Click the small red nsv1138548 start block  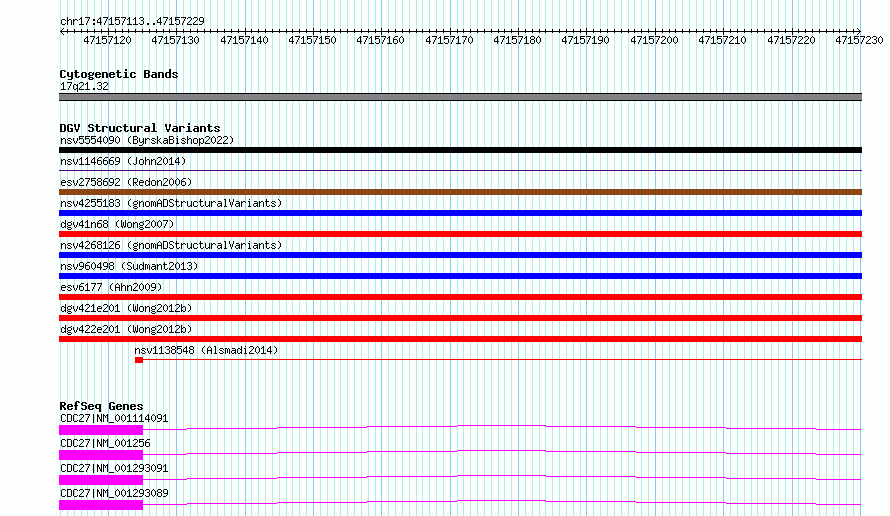coord(138,360)
